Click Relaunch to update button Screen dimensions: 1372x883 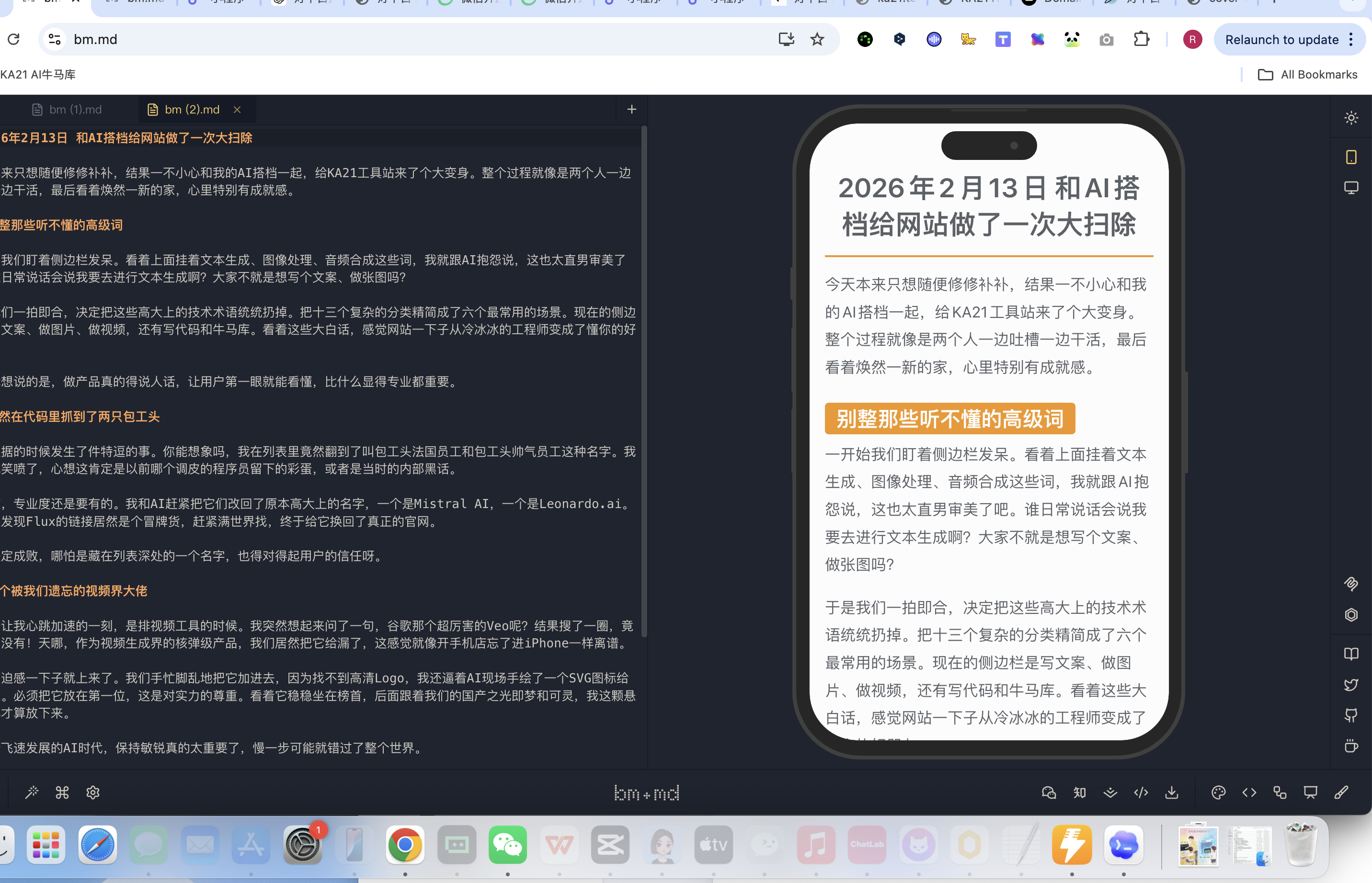click(x=1281, y=40)
